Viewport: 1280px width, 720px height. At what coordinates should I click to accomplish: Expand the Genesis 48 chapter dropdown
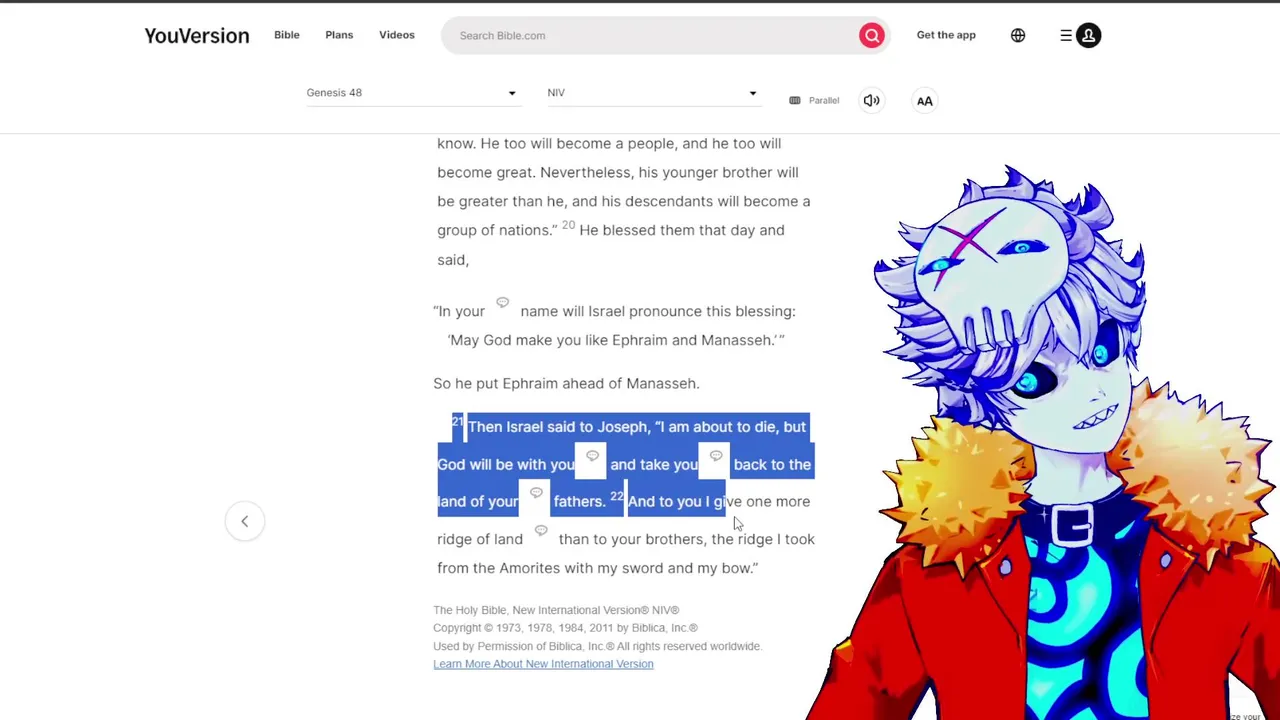[412, 93]
